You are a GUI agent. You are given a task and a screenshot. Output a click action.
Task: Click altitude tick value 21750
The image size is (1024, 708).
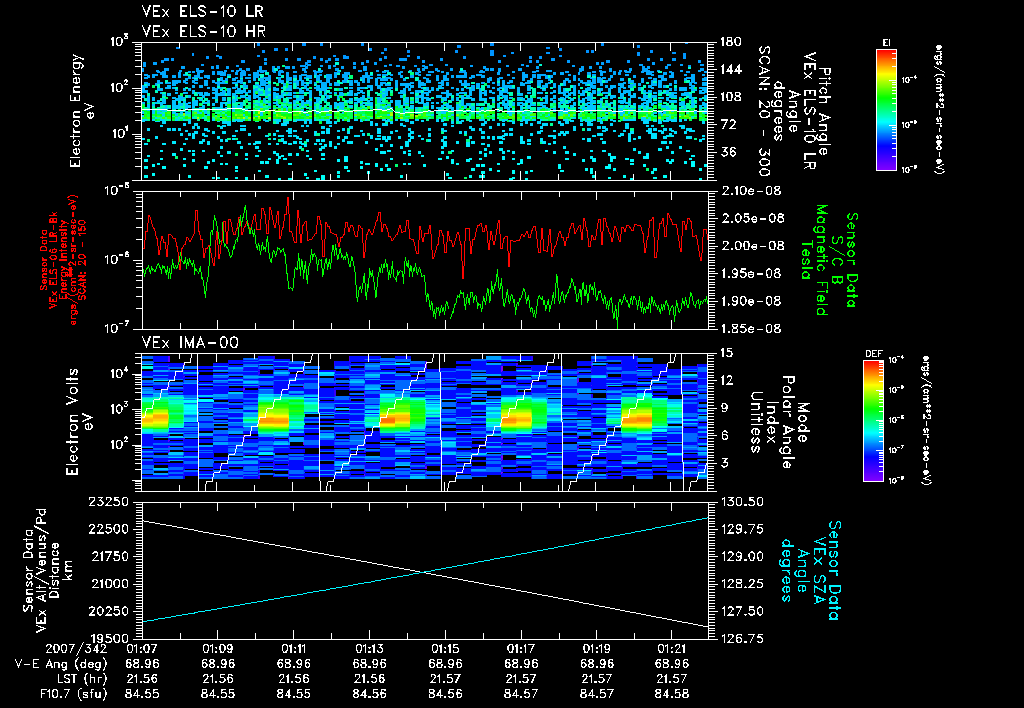click(108, 556)
